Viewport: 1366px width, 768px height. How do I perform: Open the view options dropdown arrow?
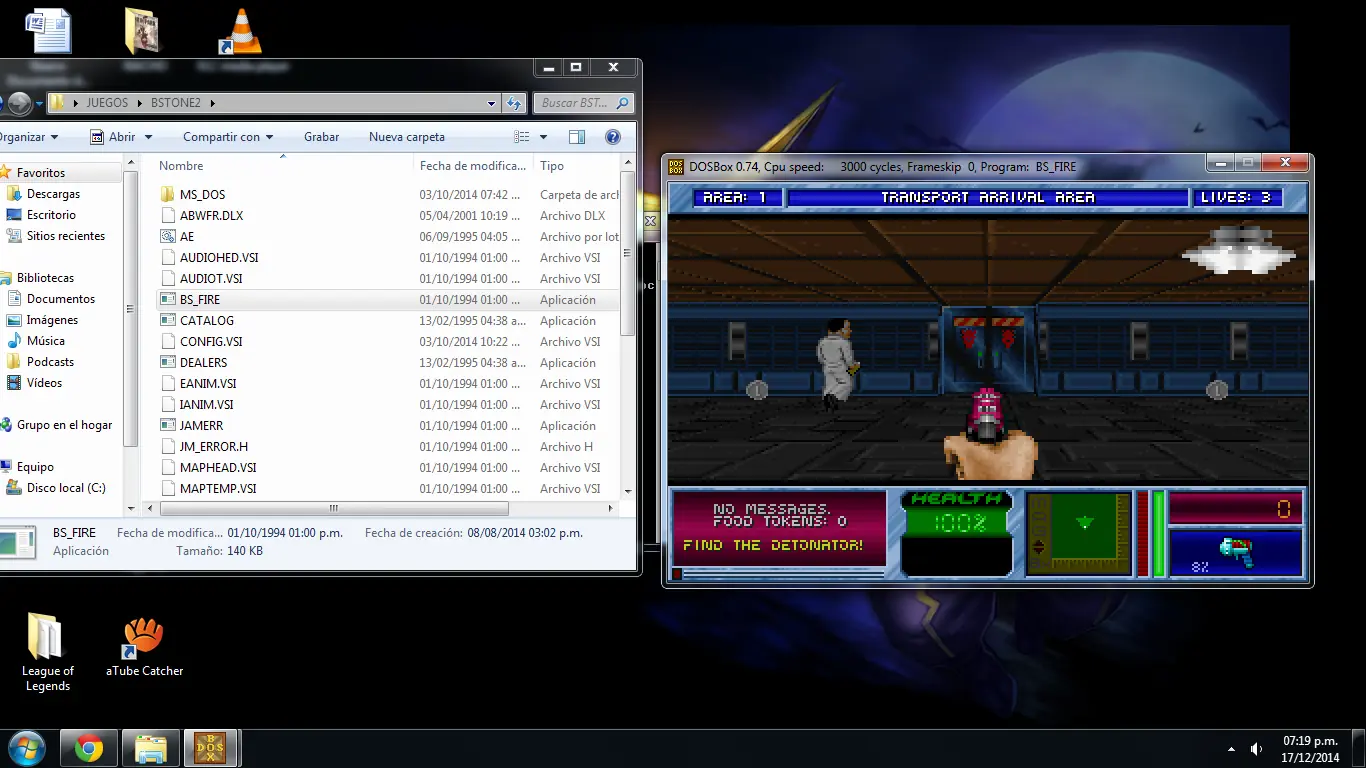[543, 137]
